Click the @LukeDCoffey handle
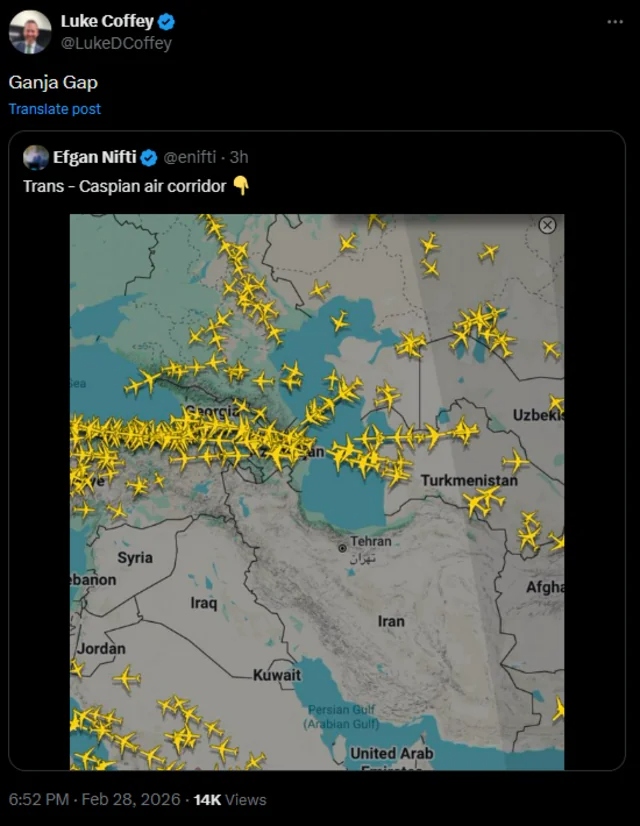 116,43
